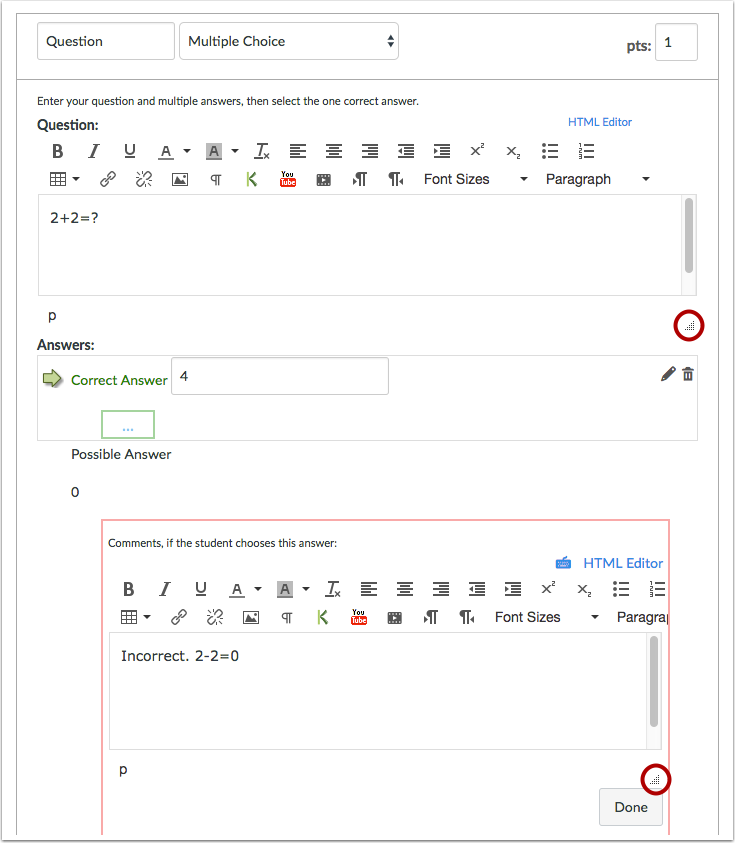Viewport: 735px width, 843px height.
Task: Apply superscript in the Question editor toolbar
Action: pyautogui.click(x=477, y=150)
